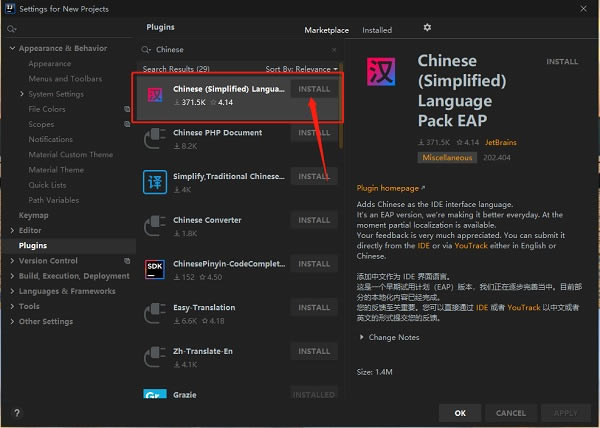This screenshot has width=600, height=428.
Task: Click the IntelliJ logo in title bar
Action: pyautogui.click(x=10, y=8)
